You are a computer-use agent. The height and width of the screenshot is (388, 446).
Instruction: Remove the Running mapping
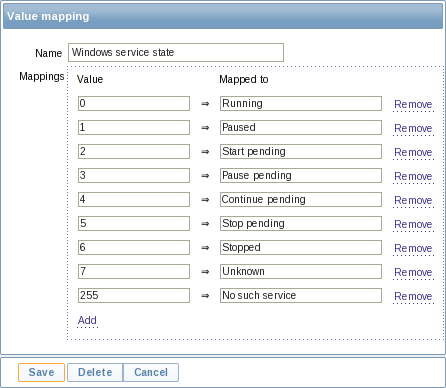(413, 104)
